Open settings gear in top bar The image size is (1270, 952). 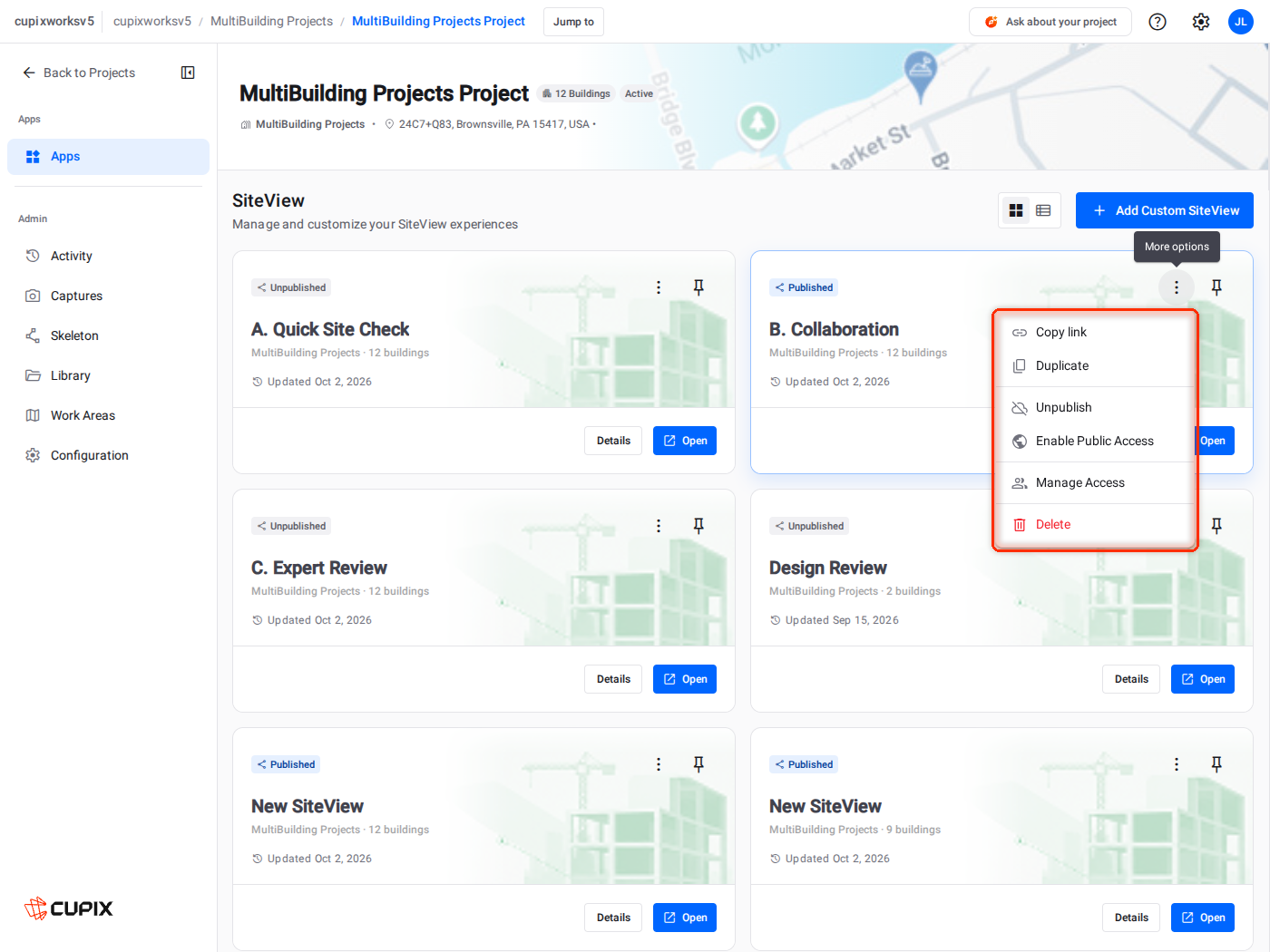click(x=1201, y=22)
